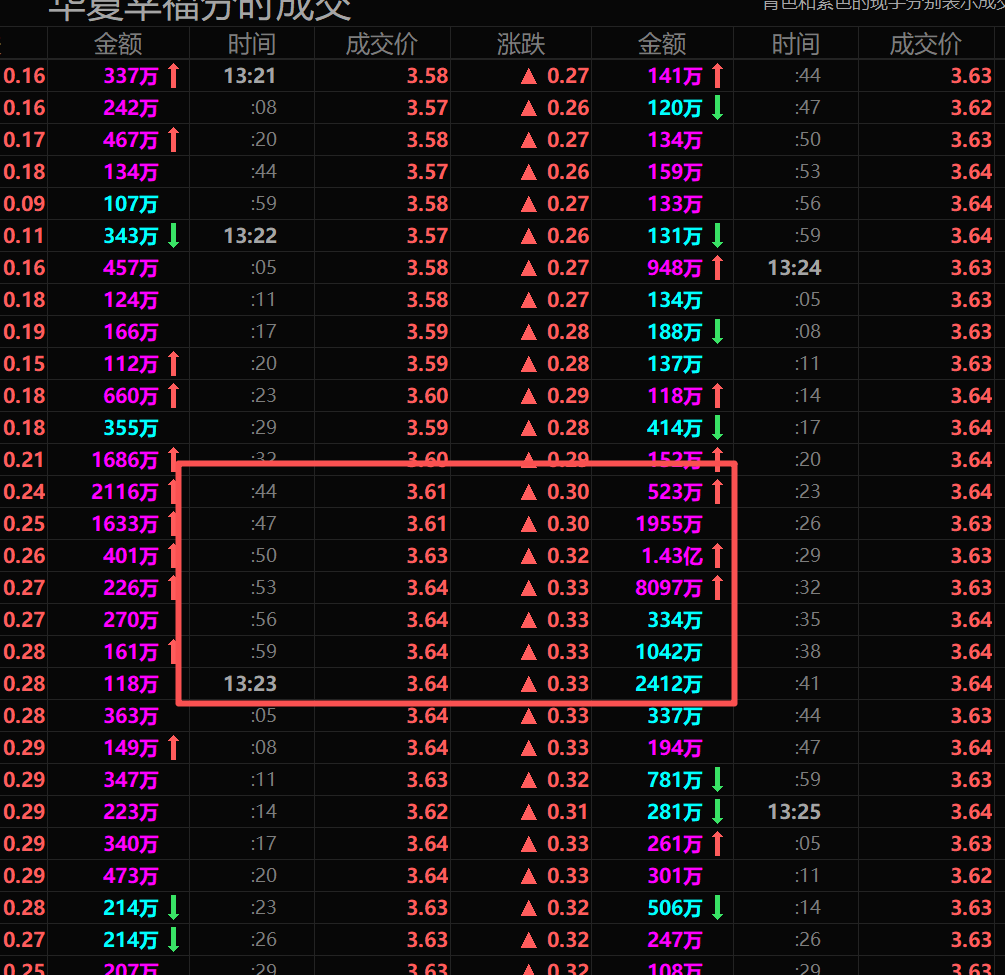Click the red up arrow beside 467万
1005x975 pixels.
pyautogui.click(x=173, y=140)
